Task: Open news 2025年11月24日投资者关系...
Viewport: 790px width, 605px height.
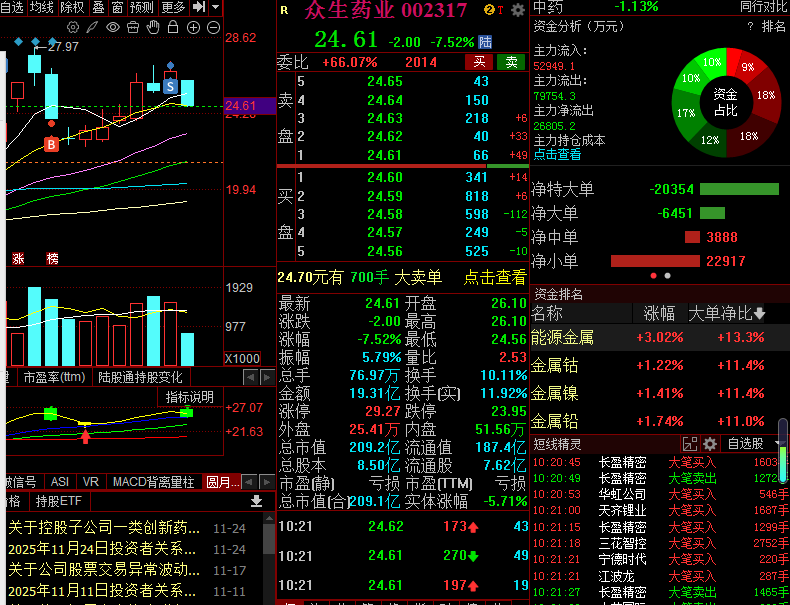Action: point(102,549)
